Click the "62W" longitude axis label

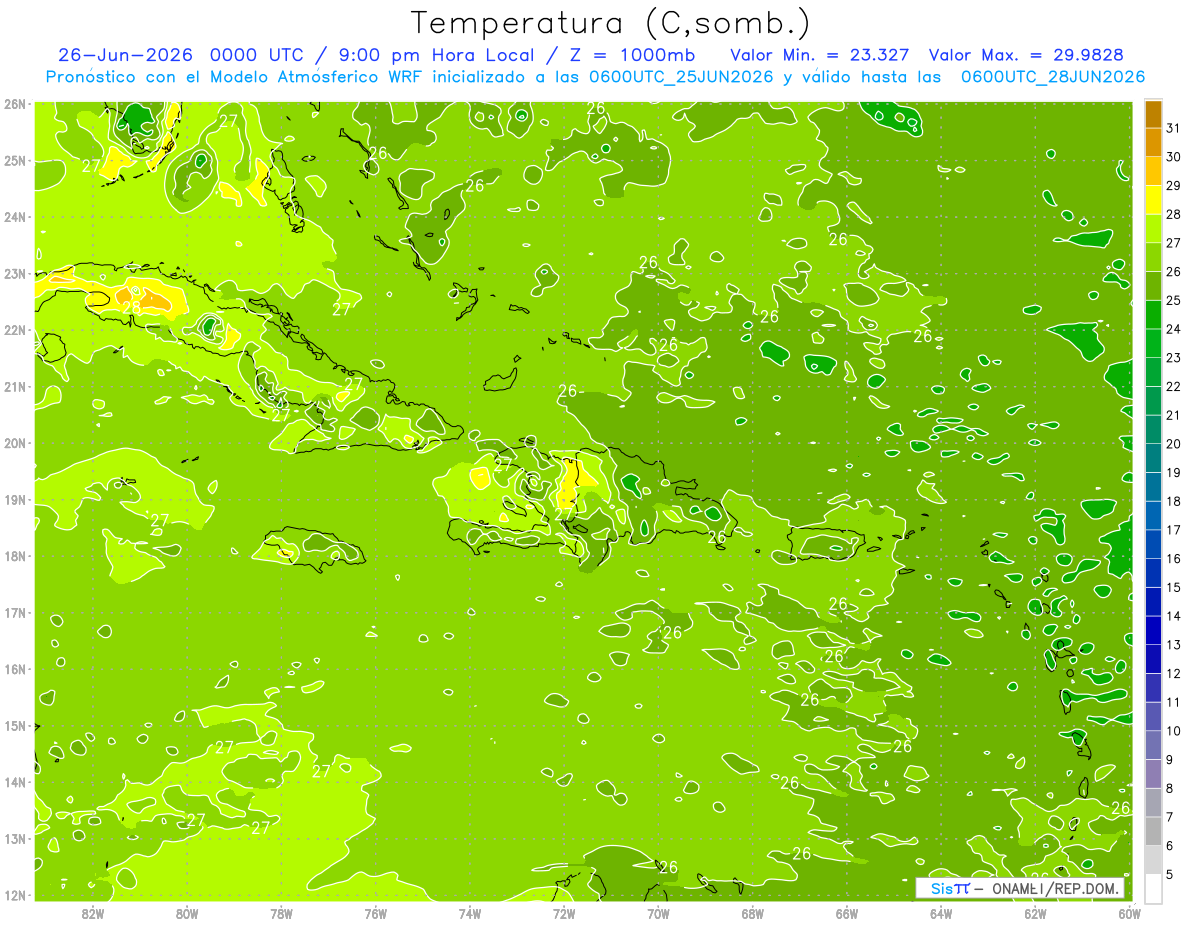pos(1034,914)
